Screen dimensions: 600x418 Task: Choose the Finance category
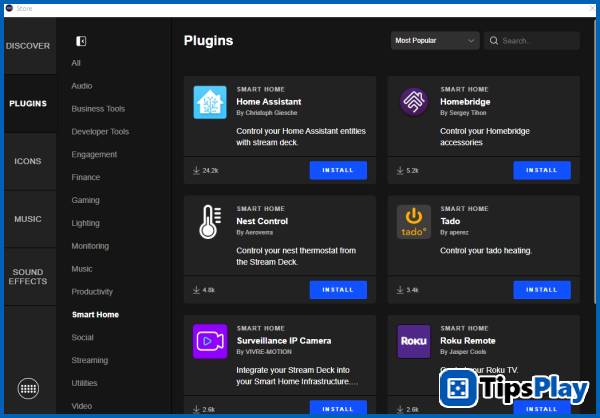(86, 177)
